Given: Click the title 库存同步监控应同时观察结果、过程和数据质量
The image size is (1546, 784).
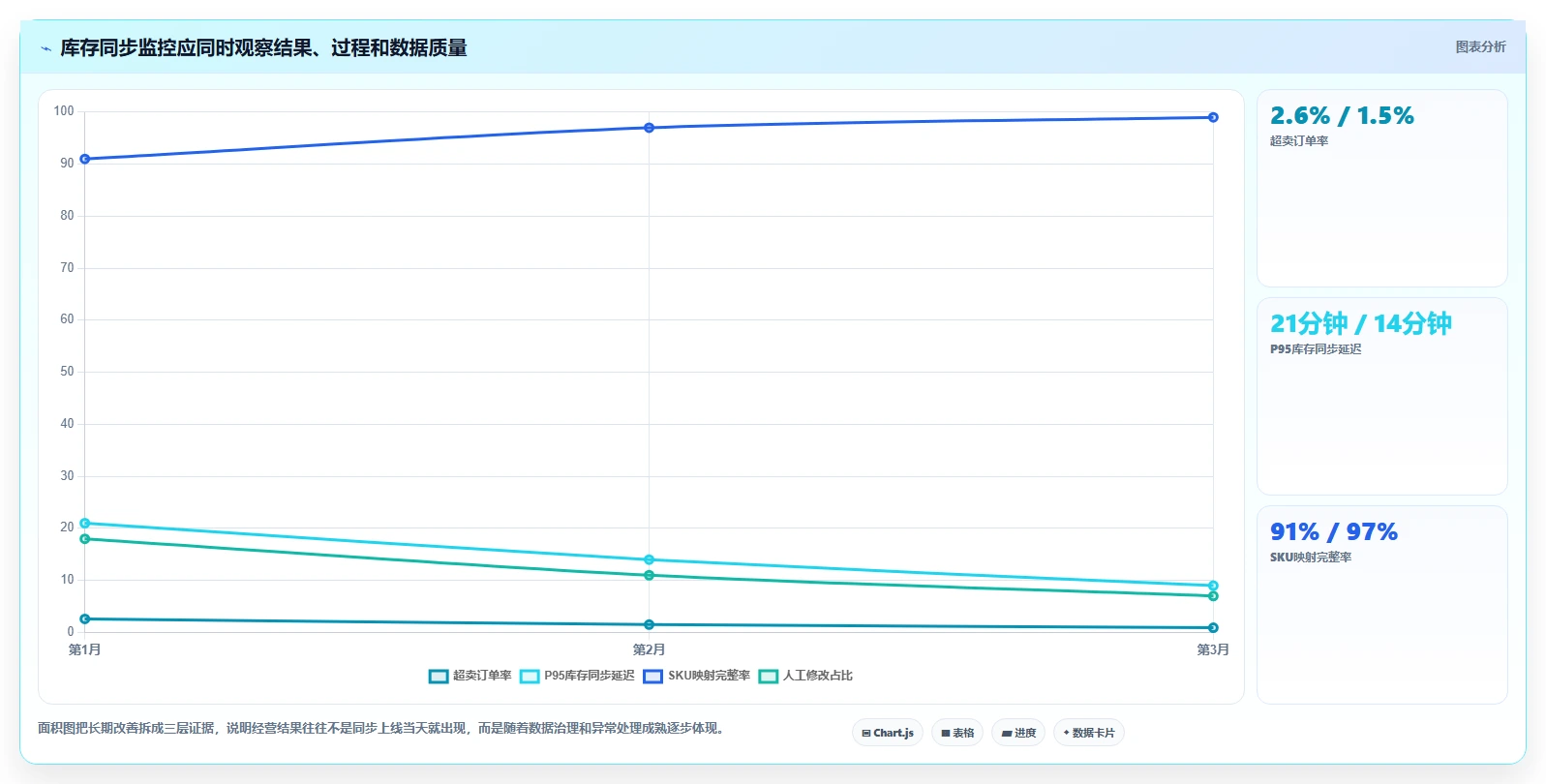Looking at the screenshot, I should tap(263, 47).
